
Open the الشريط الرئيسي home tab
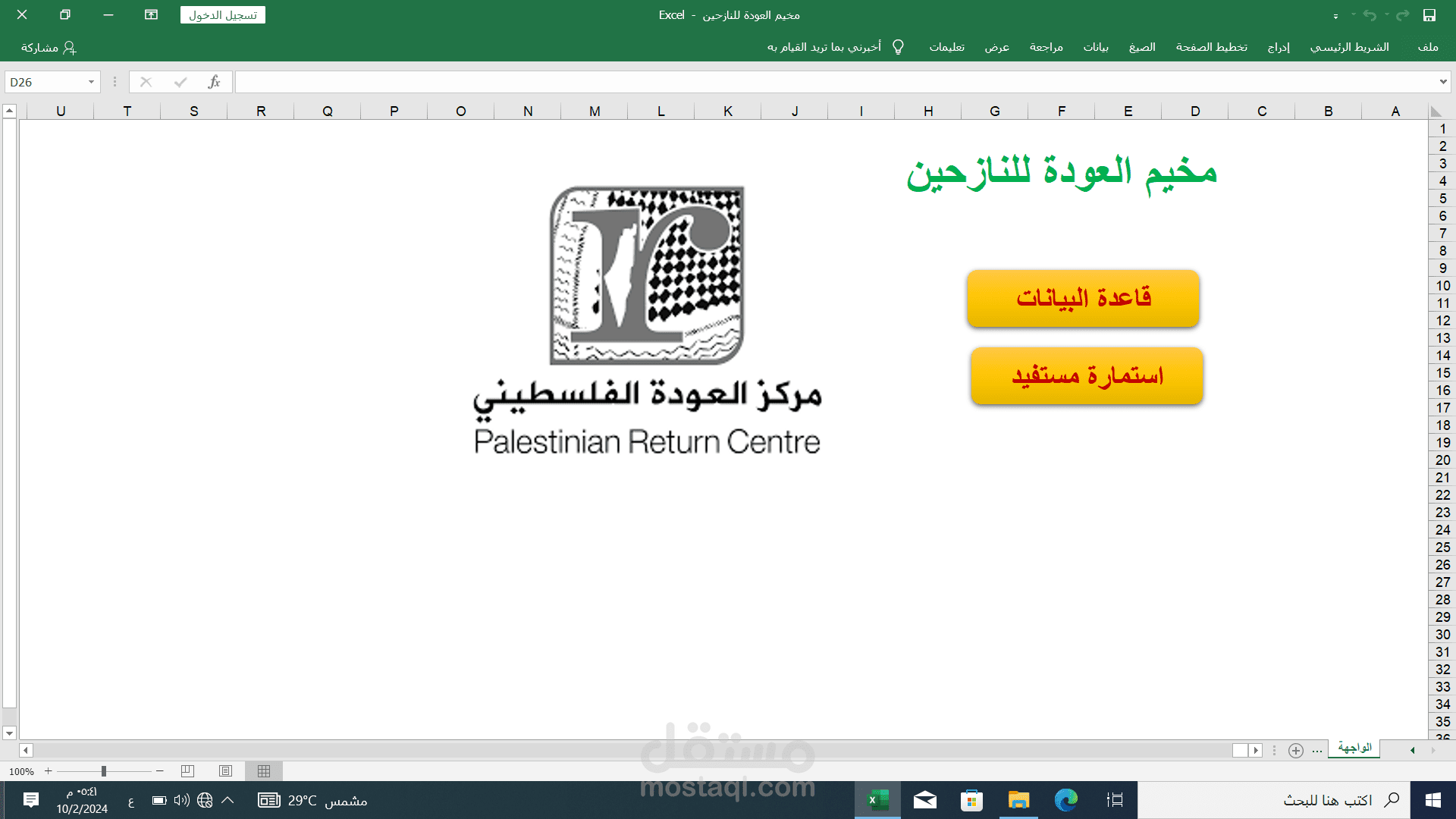pyautogui.click(x=1350, y=47)
